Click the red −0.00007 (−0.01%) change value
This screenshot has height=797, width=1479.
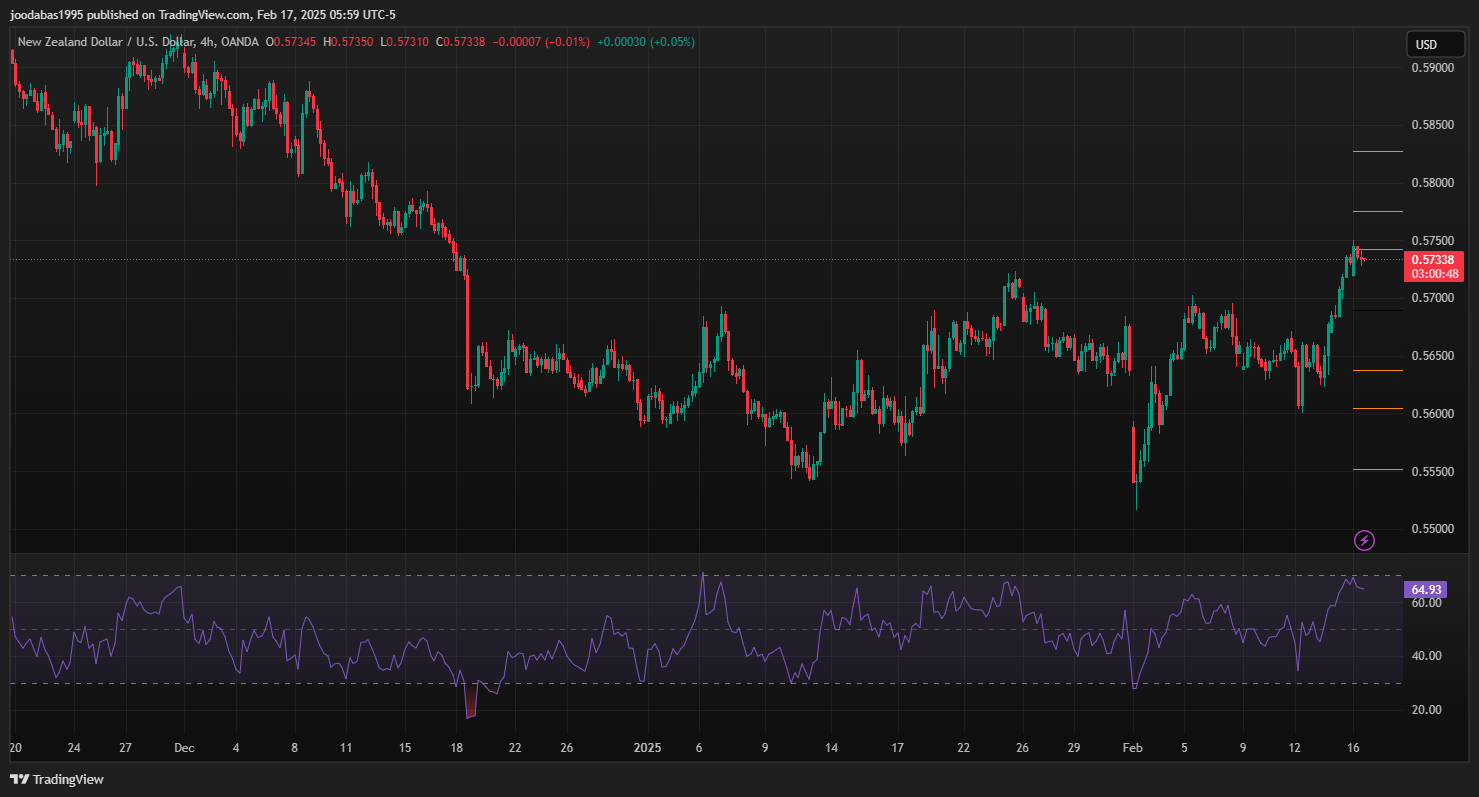tap(541, 42)
